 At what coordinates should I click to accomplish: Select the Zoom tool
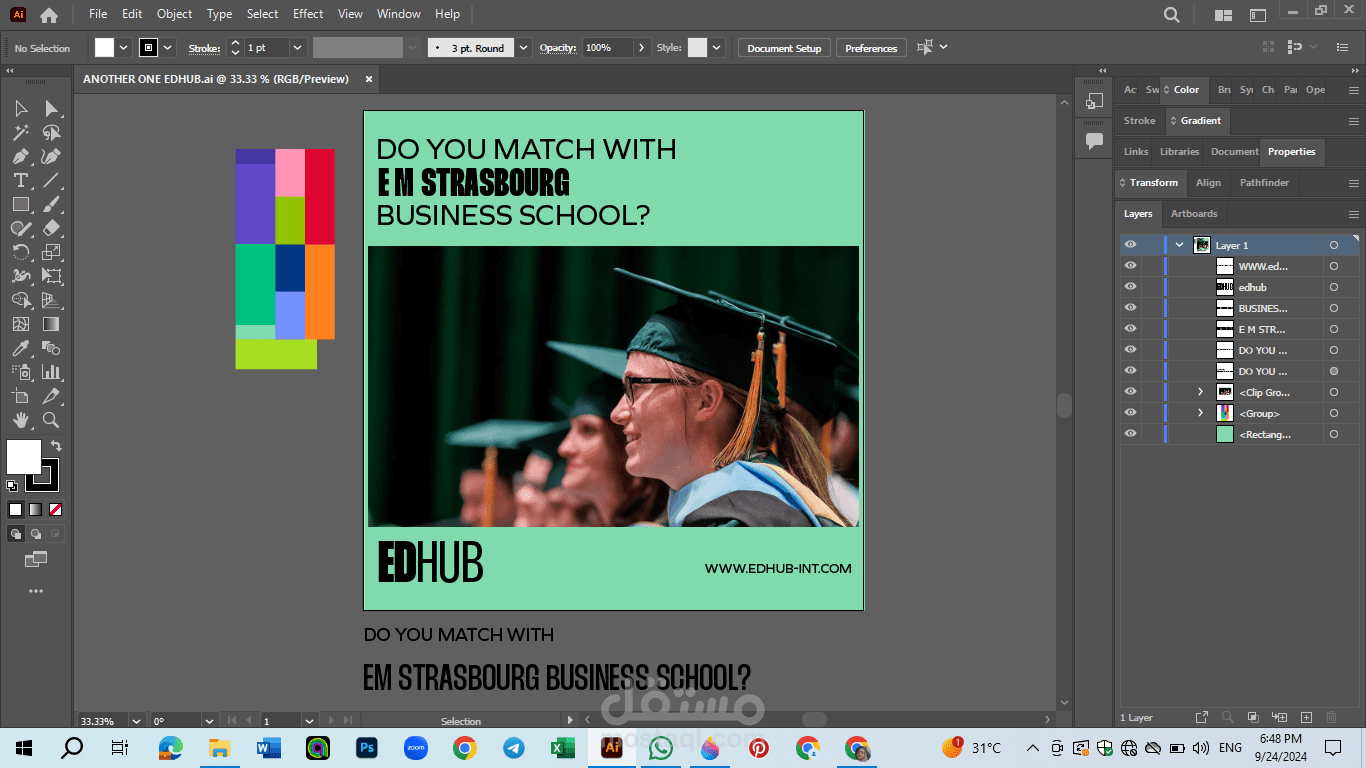click(x=51, y=420)
